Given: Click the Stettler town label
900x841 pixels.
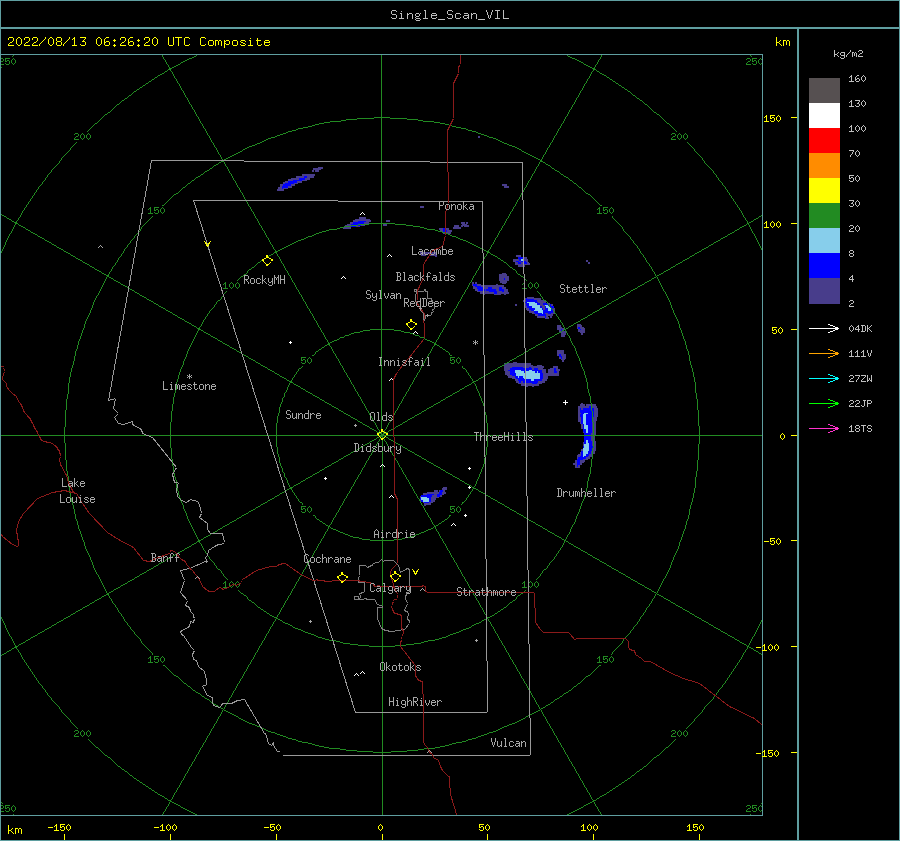Looking at the screenshot, I should (583, 289).
